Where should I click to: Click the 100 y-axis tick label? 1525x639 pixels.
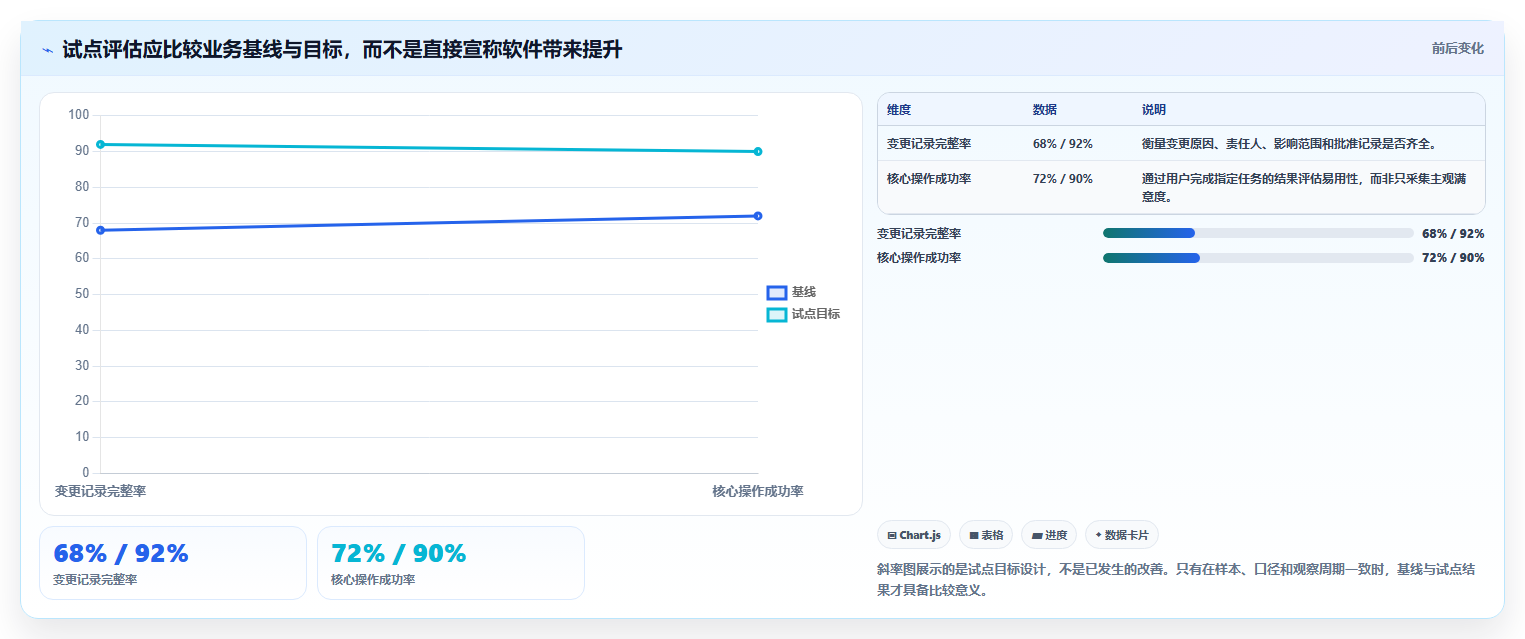[79, 115]
